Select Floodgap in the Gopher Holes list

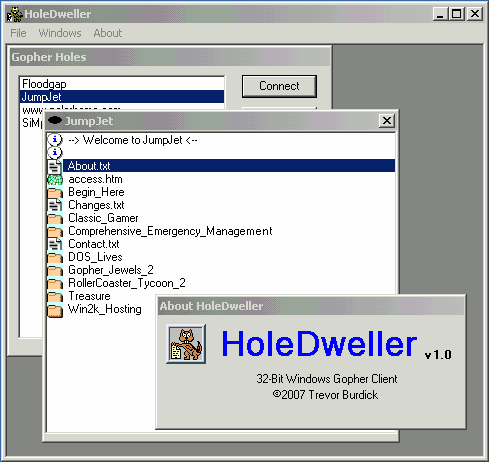[122, 84]
